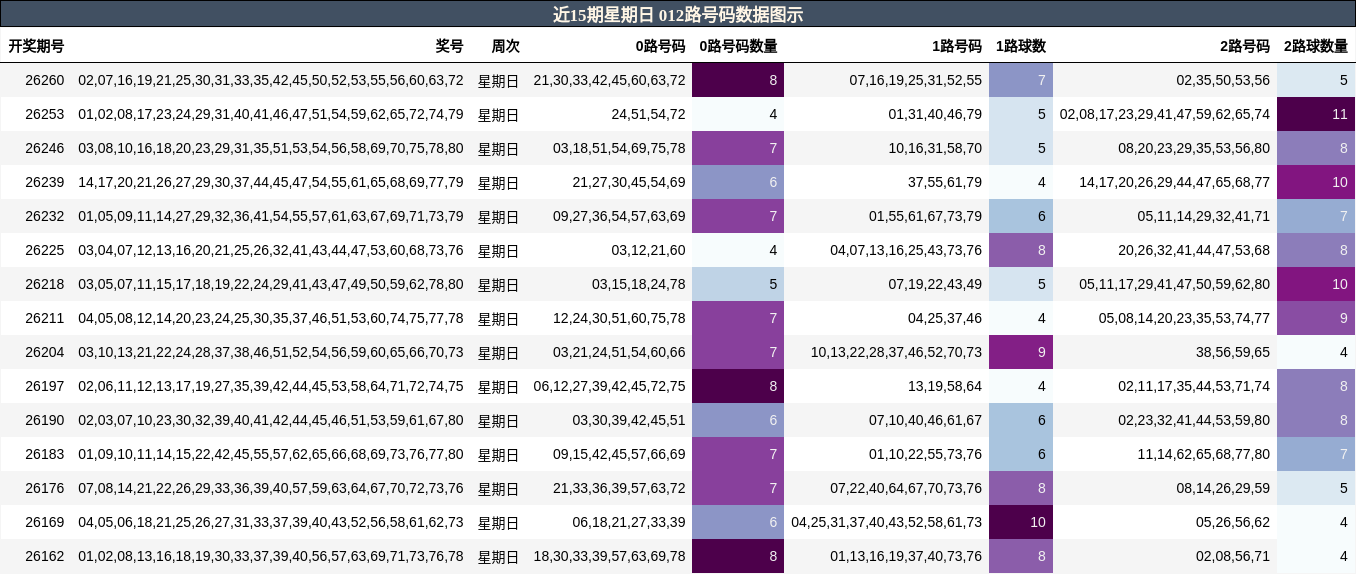Viewport: 1356px width, 574px height.
Task: Click the 0路号码数量 count 6 in row 26239
Action: click(738, 182)
